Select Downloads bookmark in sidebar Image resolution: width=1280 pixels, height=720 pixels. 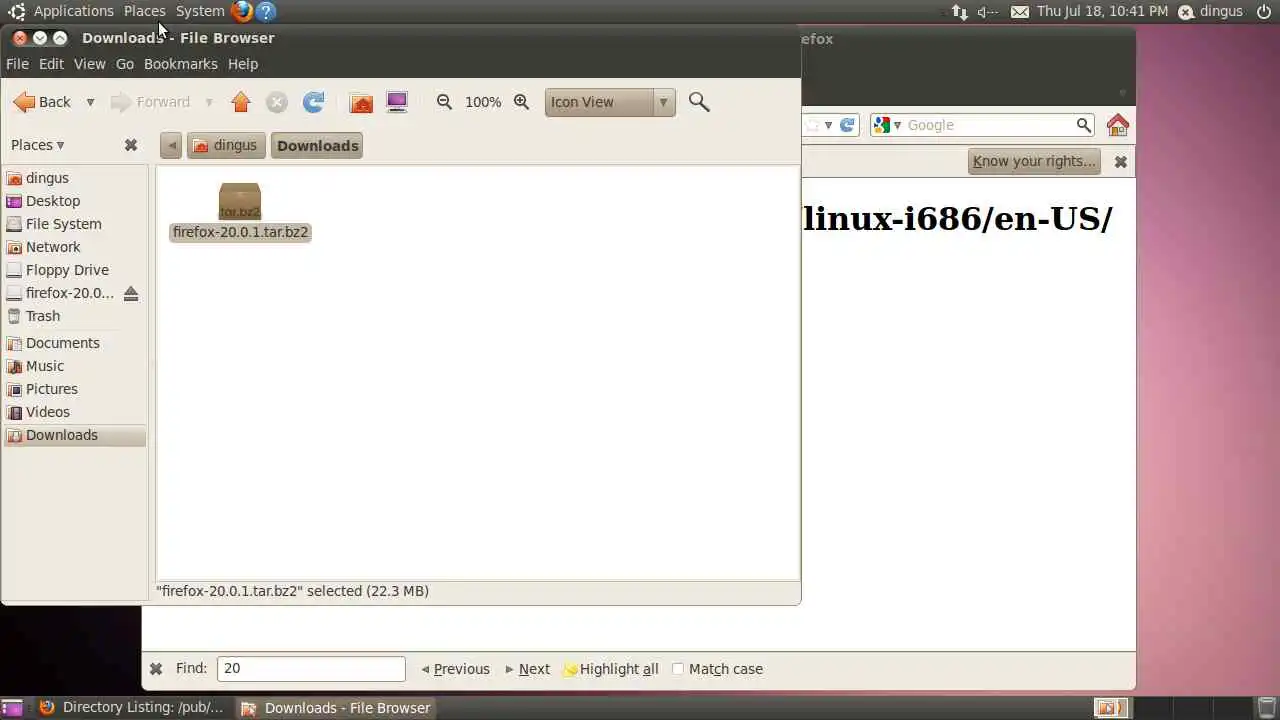[x=75, y=435]
